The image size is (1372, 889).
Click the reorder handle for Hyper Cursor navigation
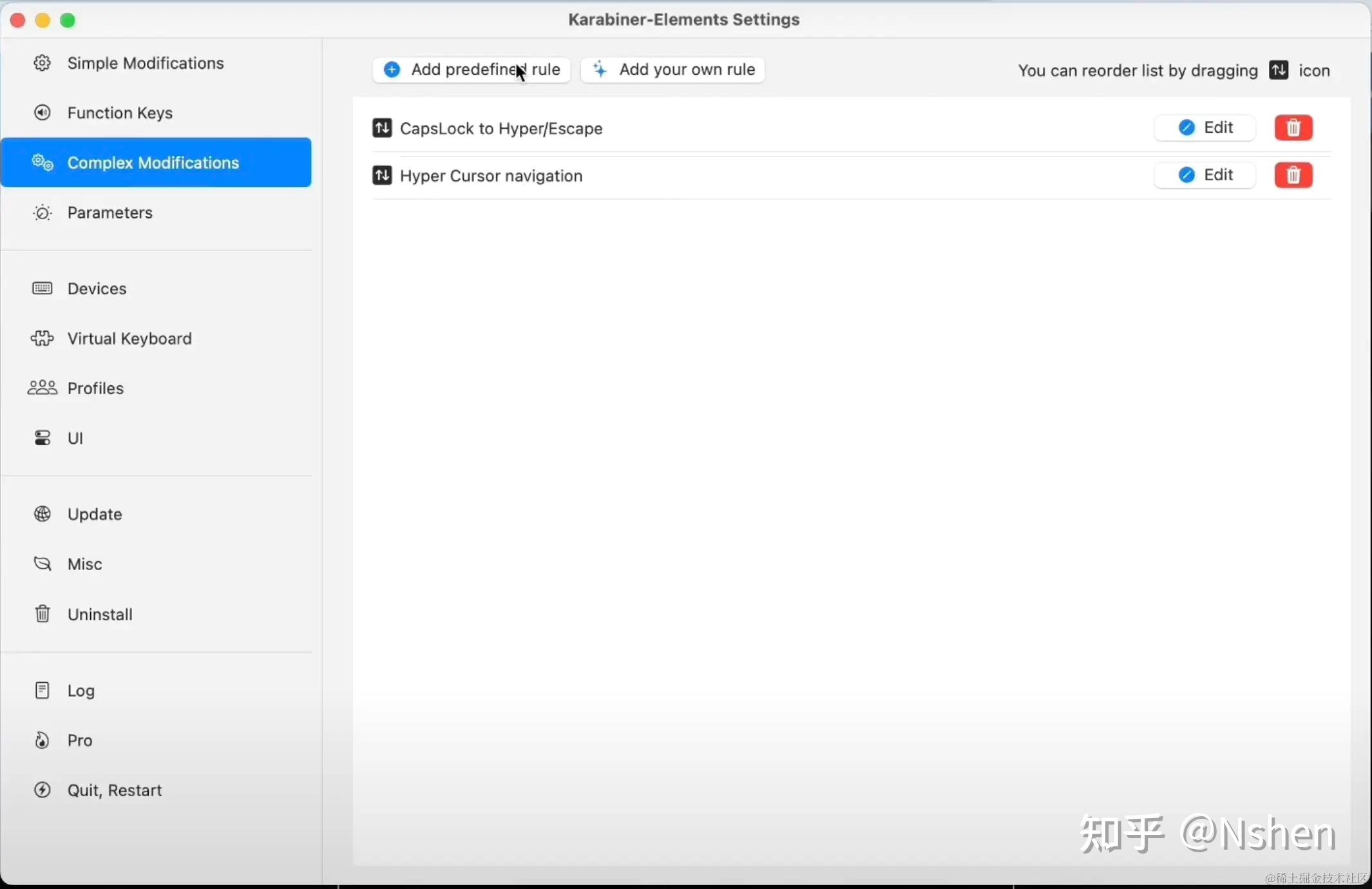[x=382, y=175]
